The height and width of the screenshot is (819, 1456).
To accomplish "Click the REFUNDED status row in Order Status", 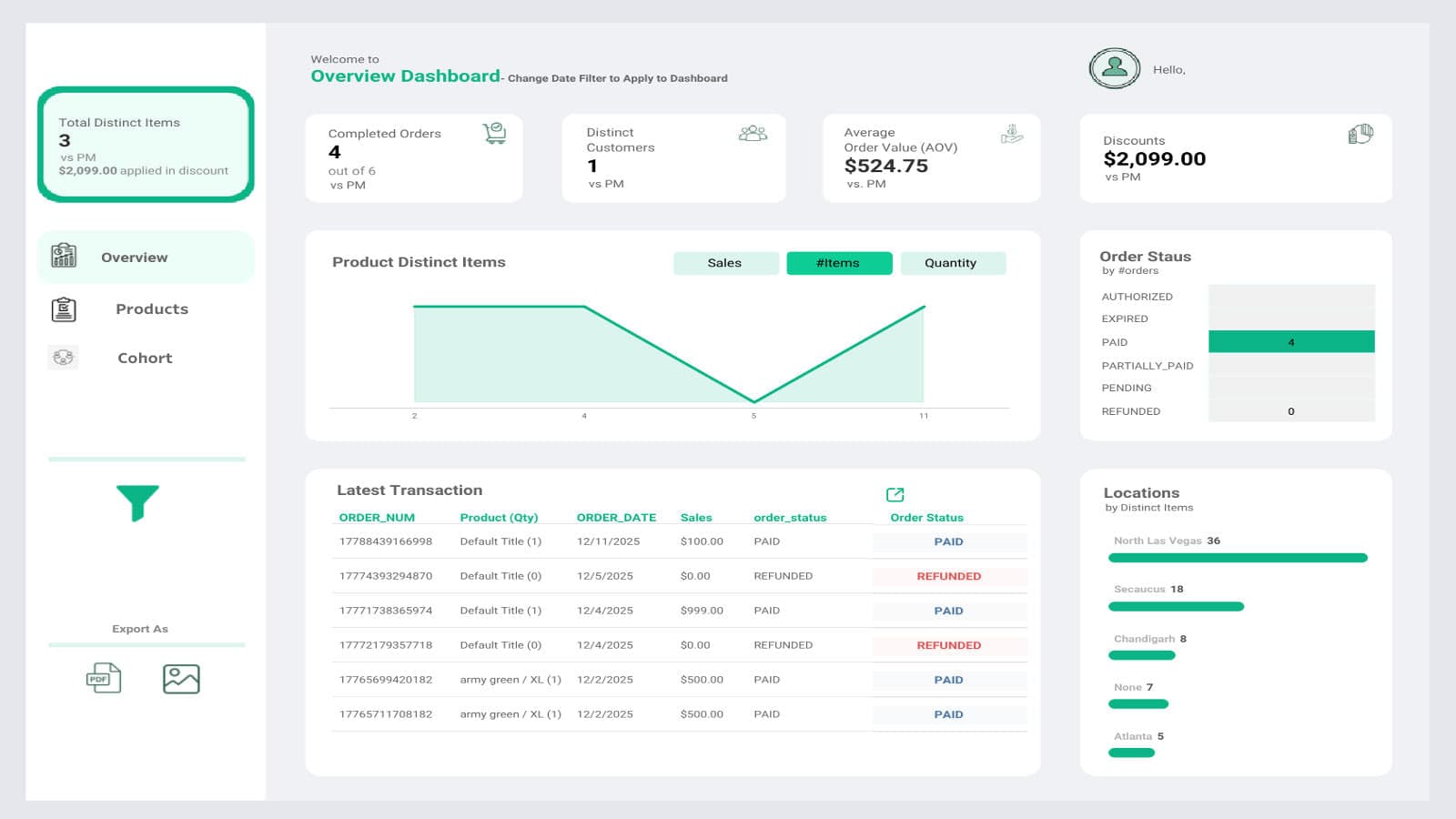I will pos(1238,411).
